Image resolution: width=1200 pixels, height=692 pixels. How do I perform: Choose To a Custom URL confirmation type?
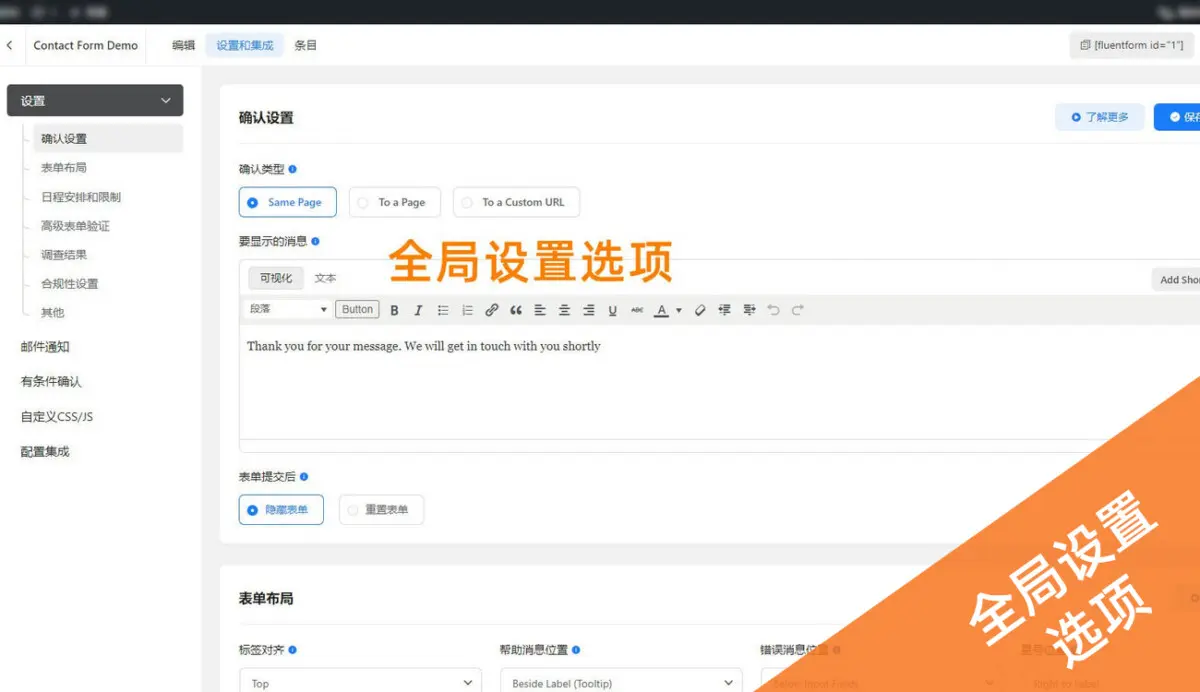tap(516, 202)
